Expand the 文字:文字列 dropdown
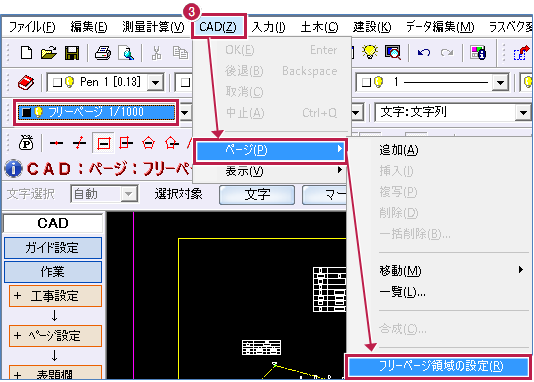This screenshot has height=382, width=534. click(x=523, y=112)
